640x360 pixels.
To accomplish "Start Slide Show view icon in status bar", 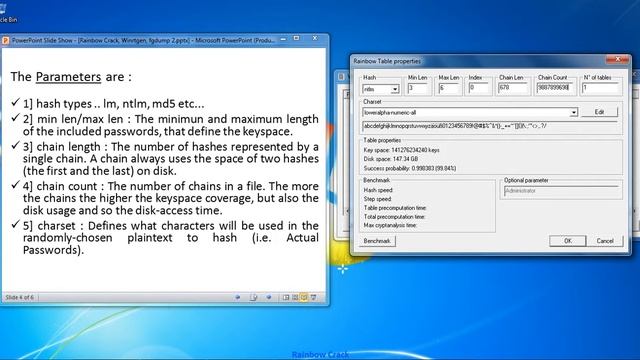I will pyautogui.click(x=313, y=297).
